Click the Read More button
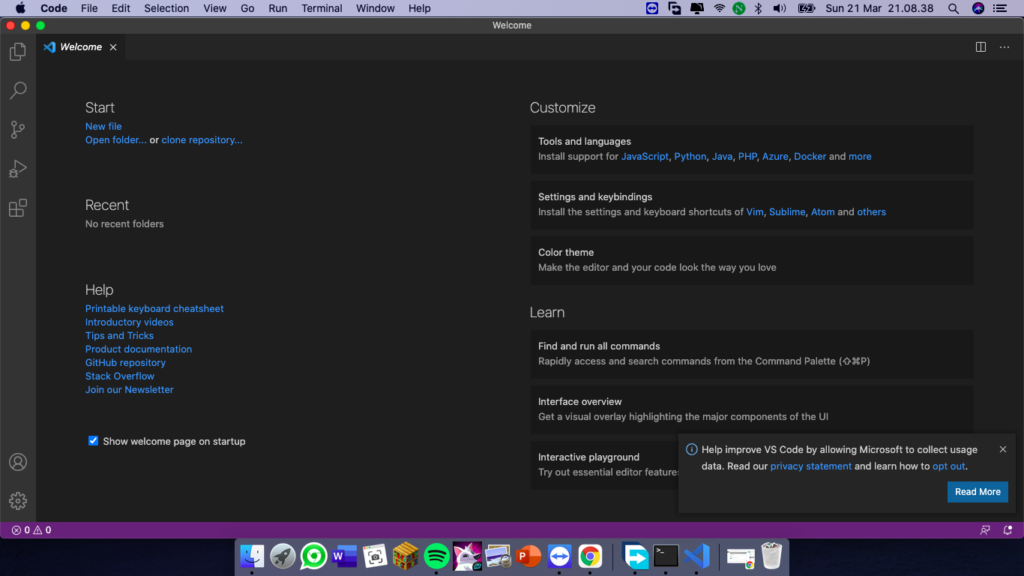Screen dimensions: 1024x576 click(977, 492)
